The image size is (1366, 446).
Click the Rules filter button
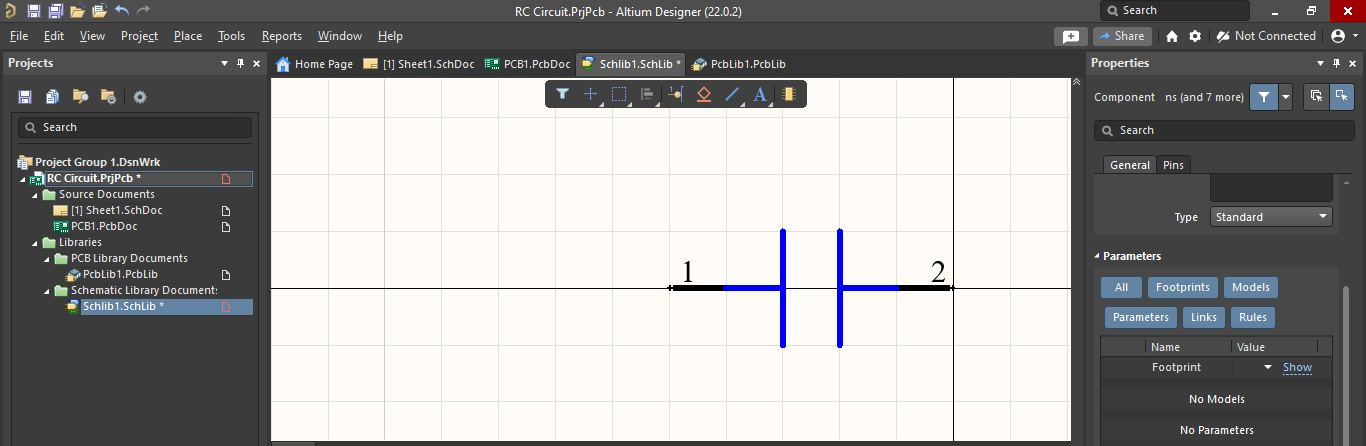pos(1252,317)
